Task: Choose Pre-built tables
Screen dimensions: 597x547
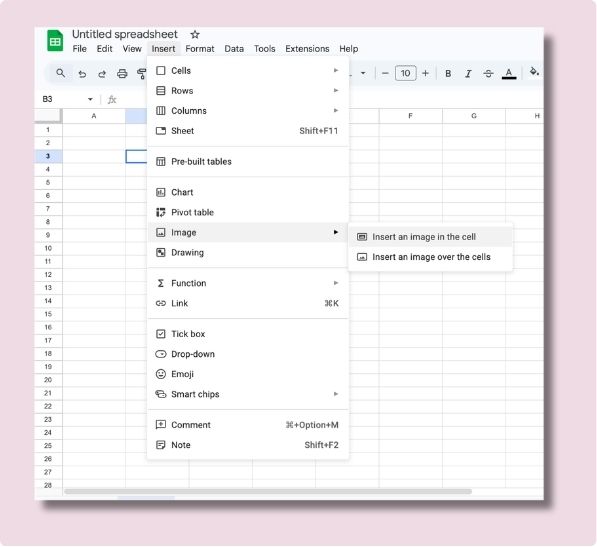Action: (248, 161)
